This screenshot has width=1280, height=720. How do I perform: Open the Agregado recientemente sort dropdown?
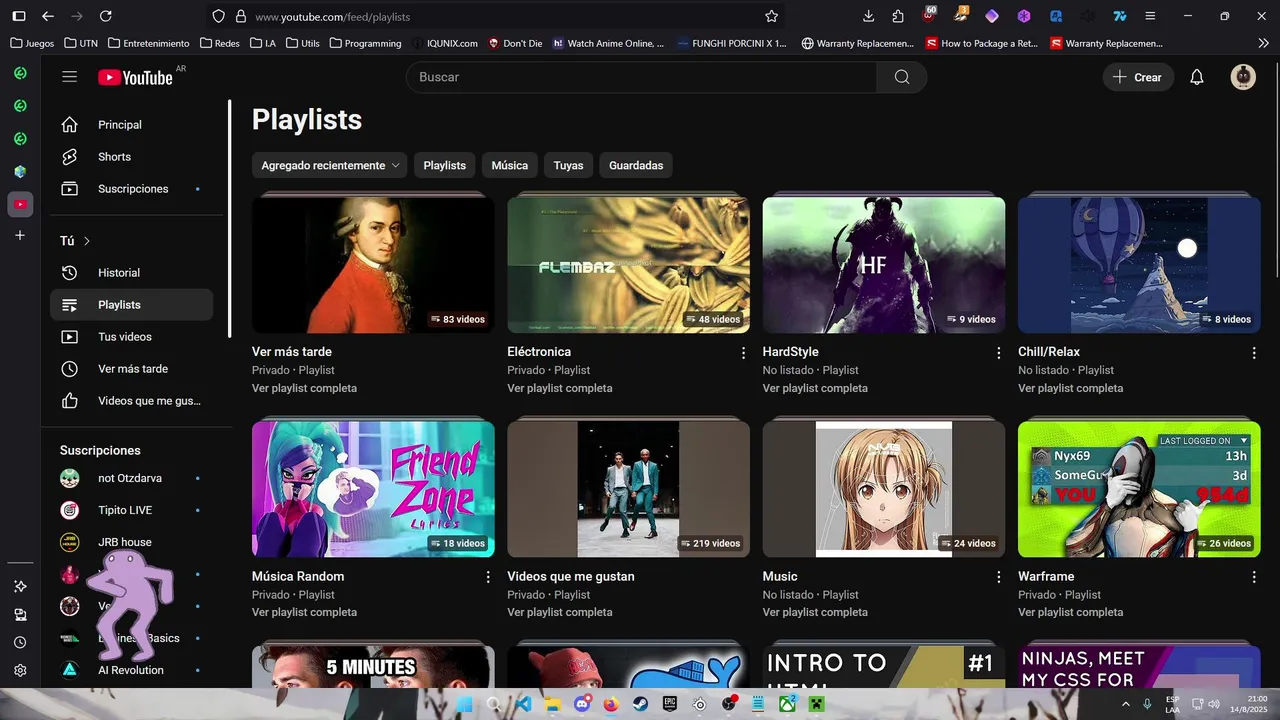[x=329, y=165]
